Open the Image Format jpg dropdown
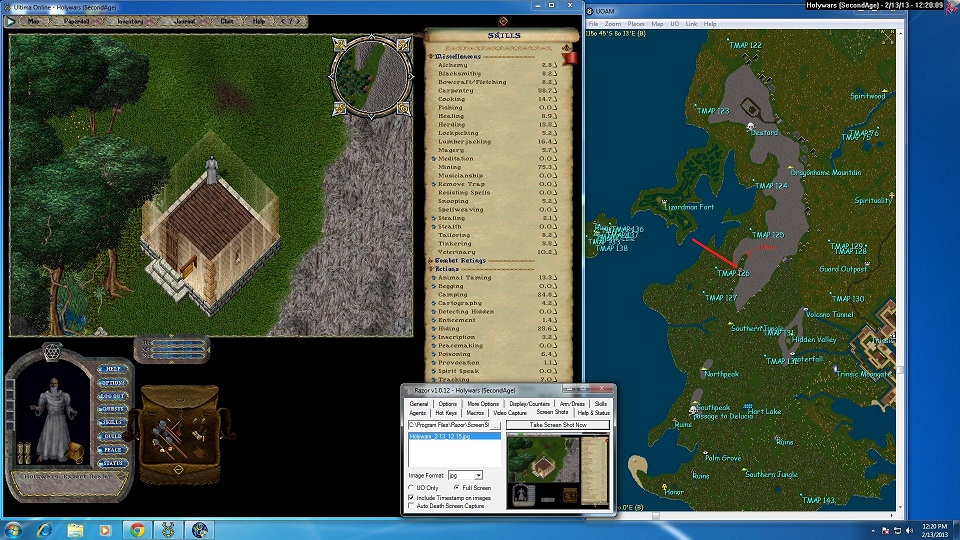The height and width of the screenshot is (540, 960). 478,475
